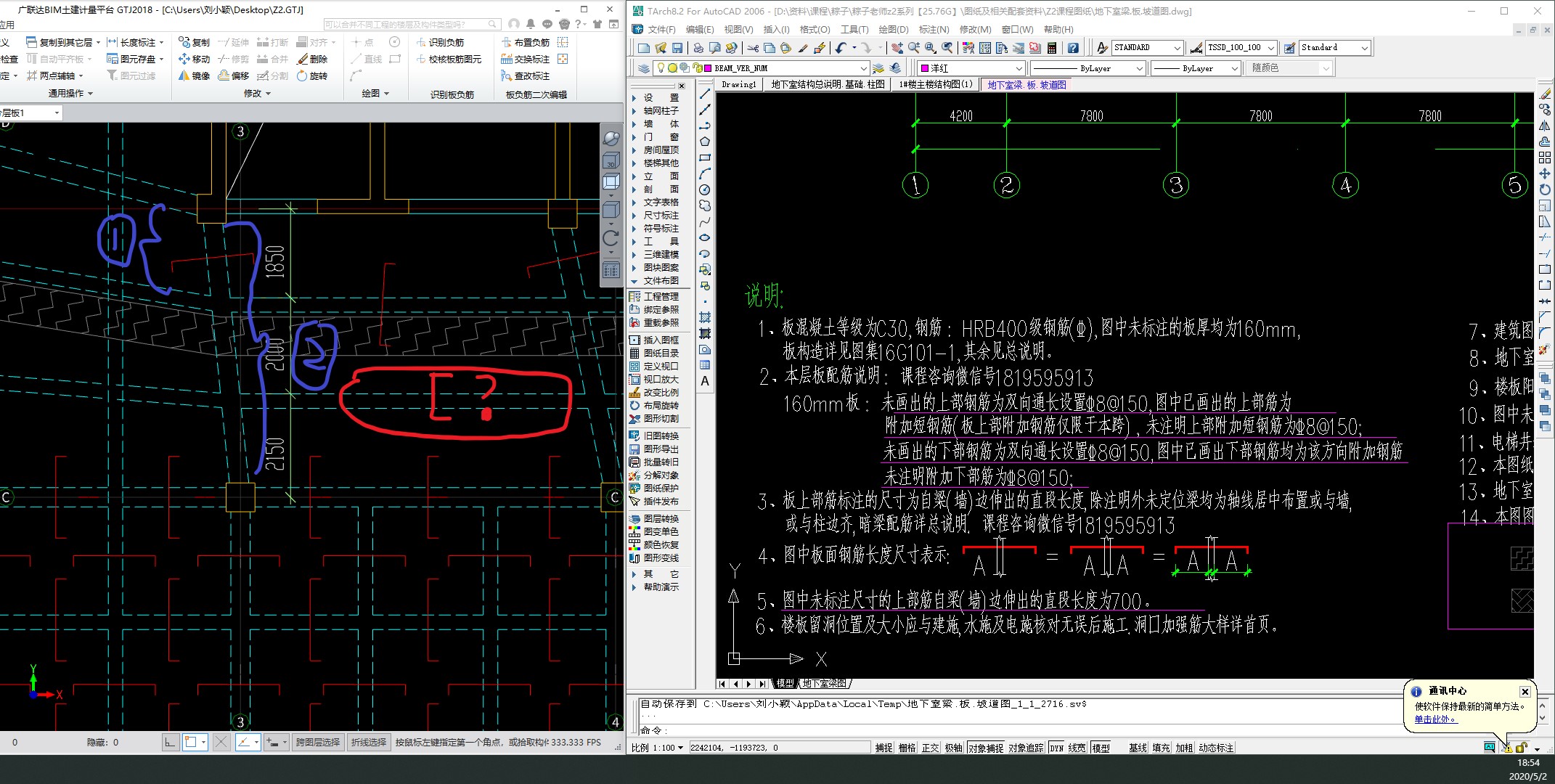1555x784 pixels.
Task: Click 识别负筋 in GTJ2018 ribbon
Action: 440,42
